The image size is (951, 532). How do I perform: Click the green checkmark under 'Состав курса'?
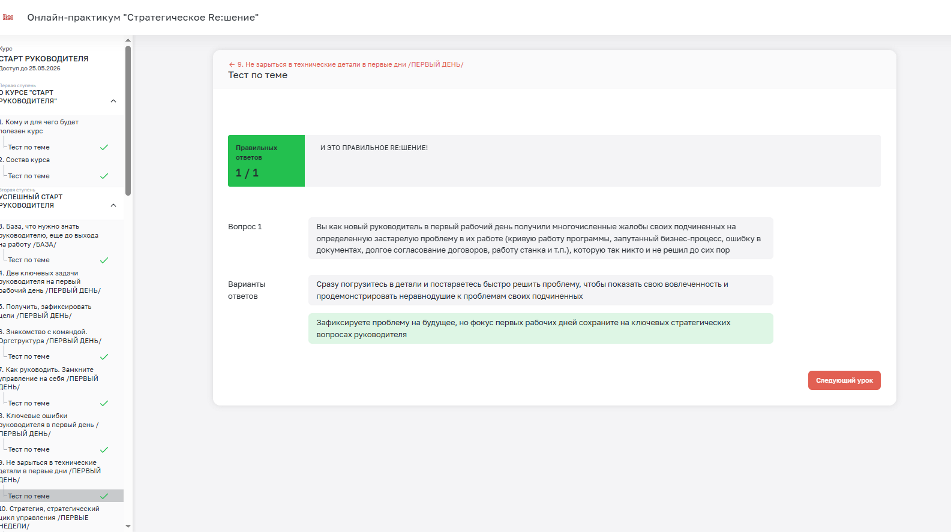(x=104, y=176)
